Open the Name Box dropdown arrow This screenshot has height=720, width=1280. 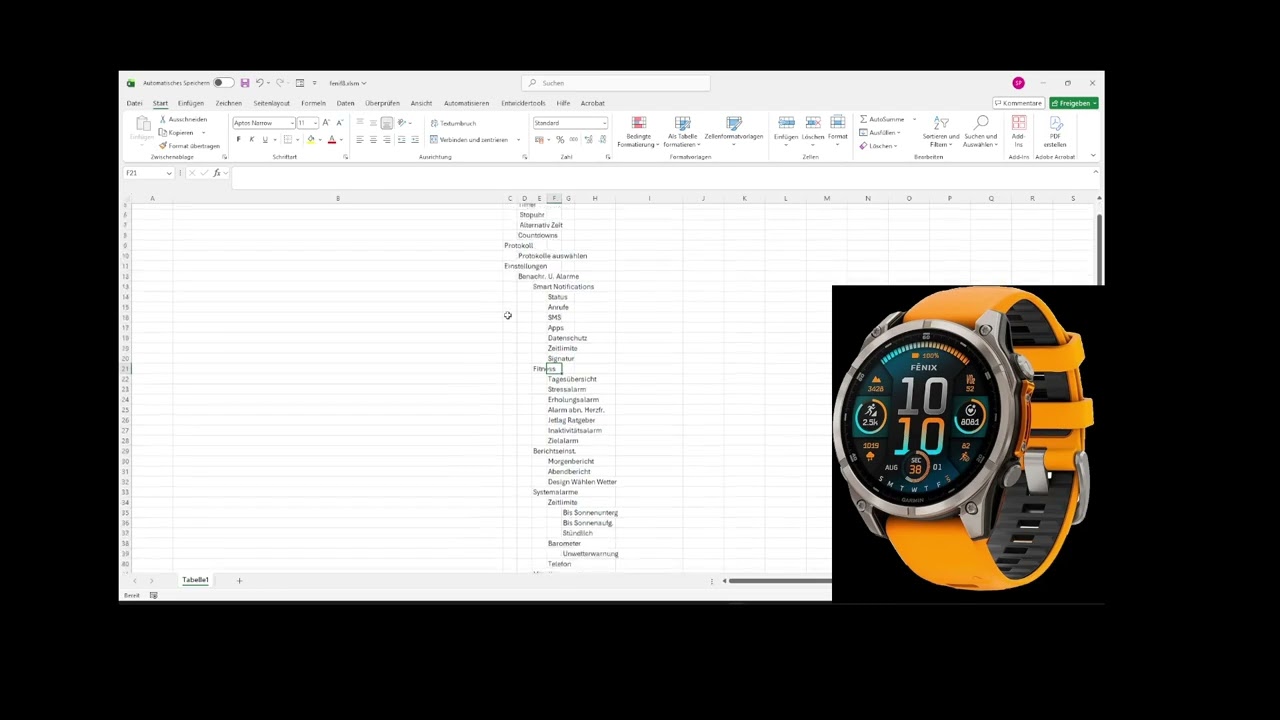pyautogui.click(x=169, y=173)
